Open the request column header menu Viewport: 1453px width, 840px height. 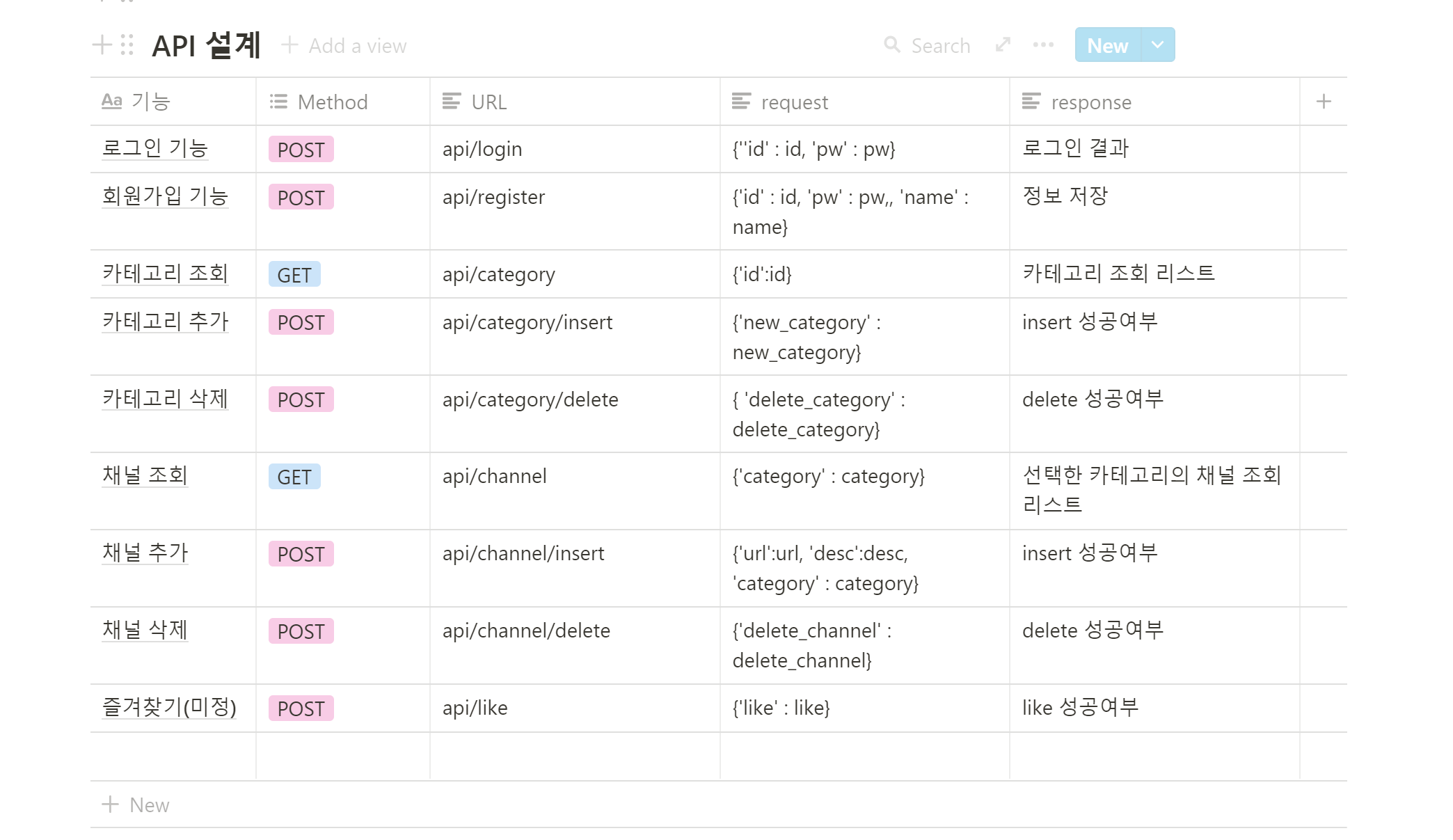794,102
